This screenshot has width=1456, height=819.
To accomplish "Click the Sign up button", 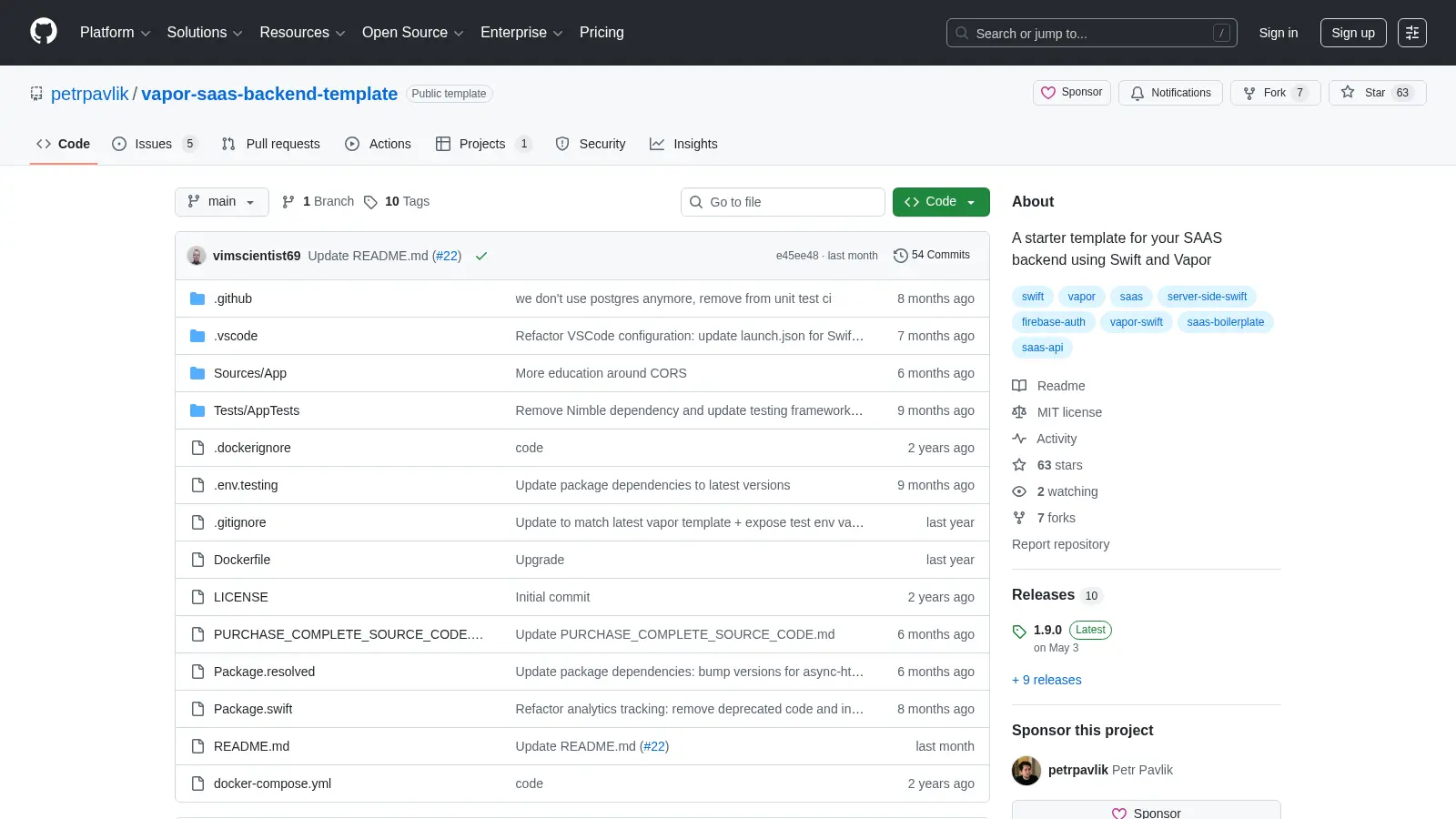I will click(1353, 33).
